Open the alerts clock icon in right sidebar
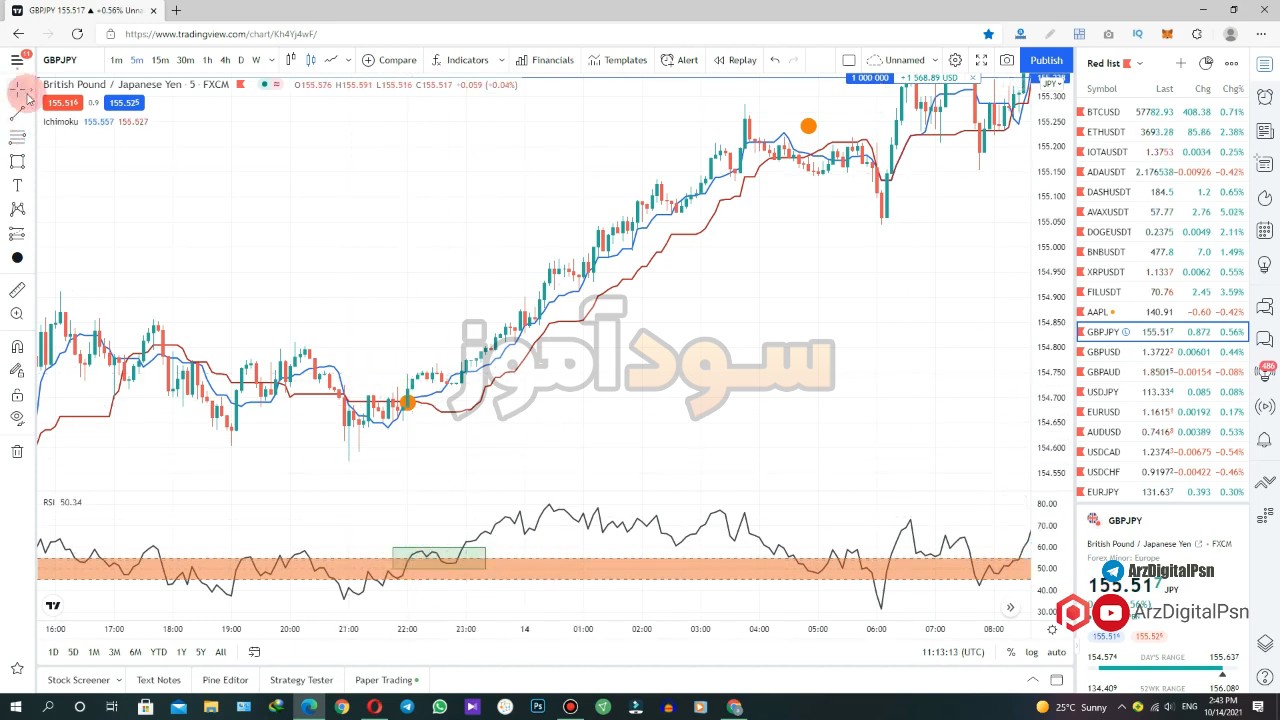 click(x=1265, y=97)
